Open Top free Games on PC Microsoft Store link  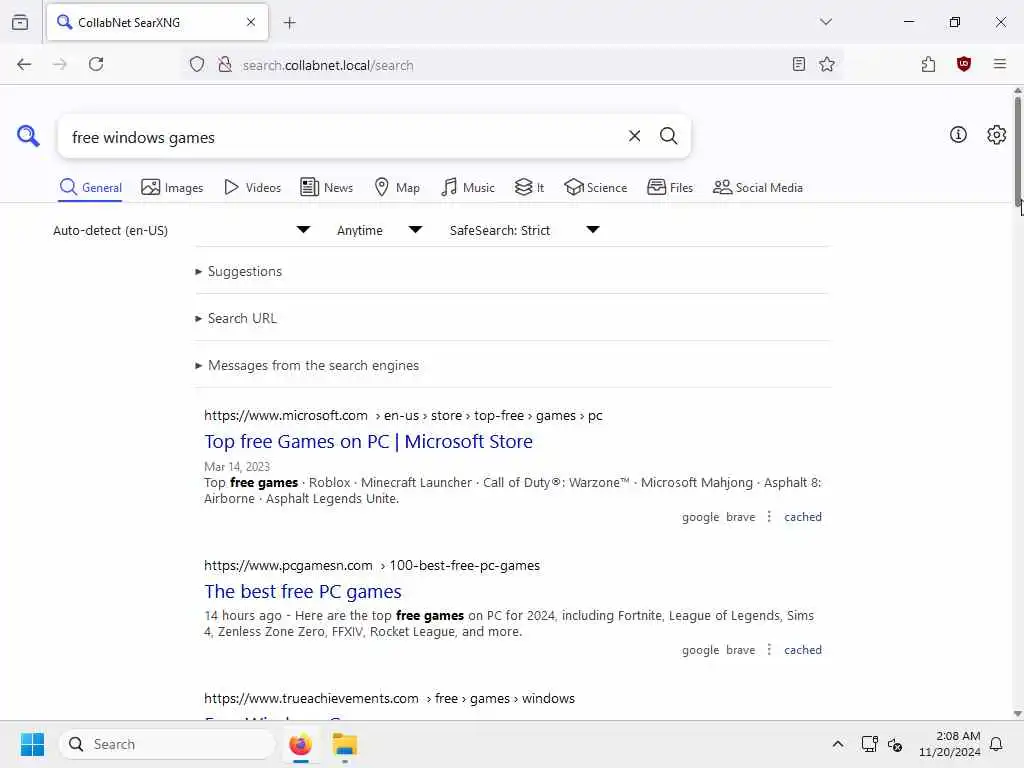pyautogui.click(x=368, y=442)
